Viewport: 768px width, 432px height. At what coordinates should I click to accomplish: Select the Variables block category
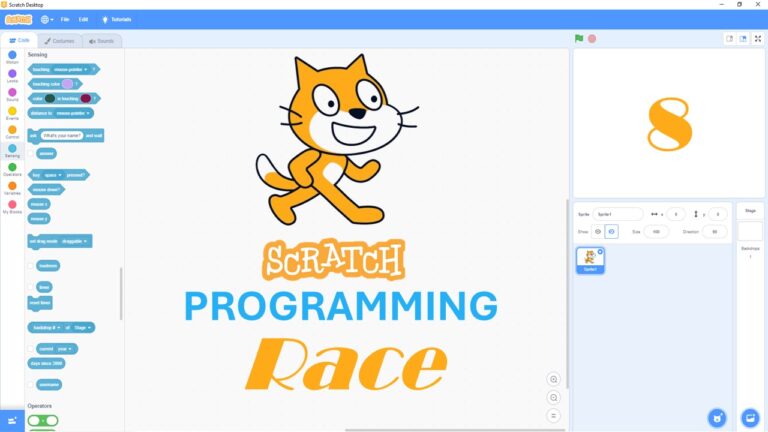coord(12,189)
